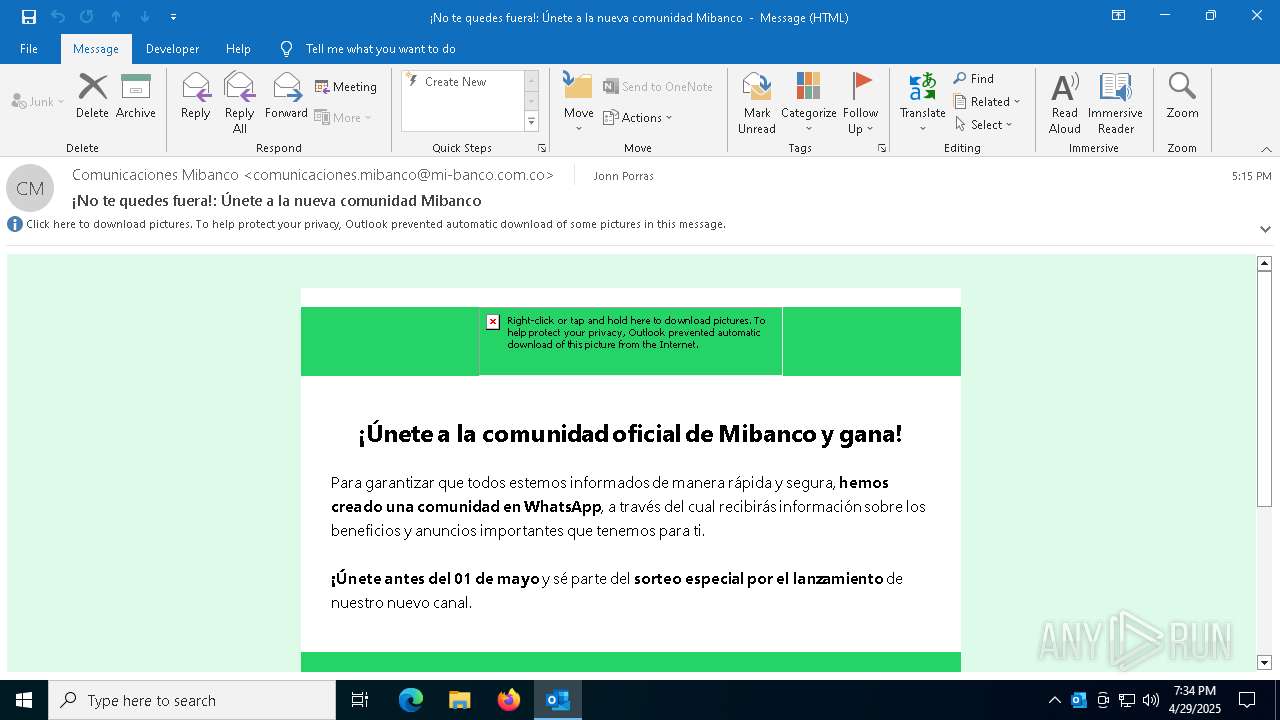Reply to the sender
1280x720 pixels.
coord(196,97)
